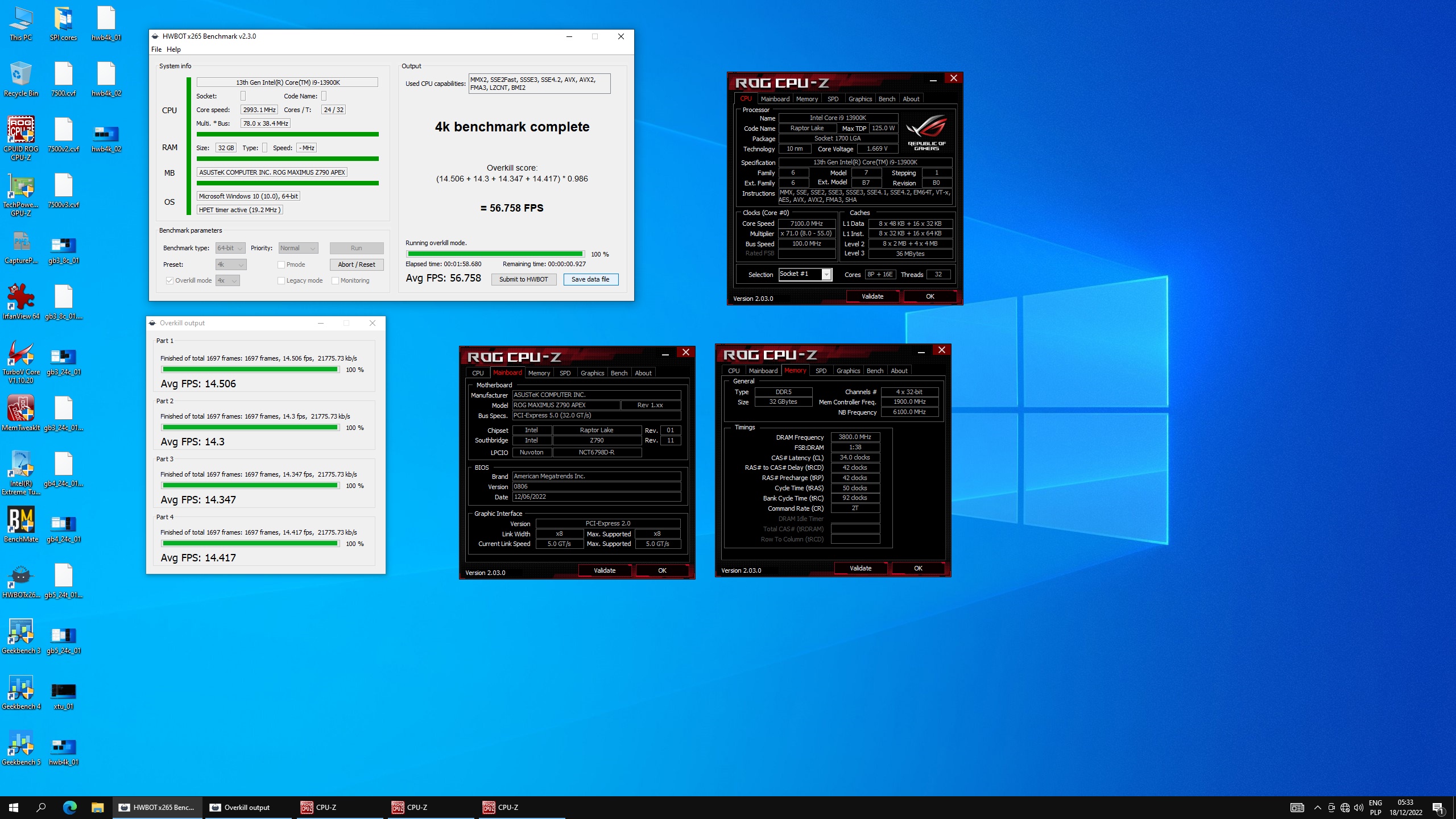Expand the Preset 4k dropdown
Image resolution: width=1456 pixels, height=819 pixels.
[230, 264]
